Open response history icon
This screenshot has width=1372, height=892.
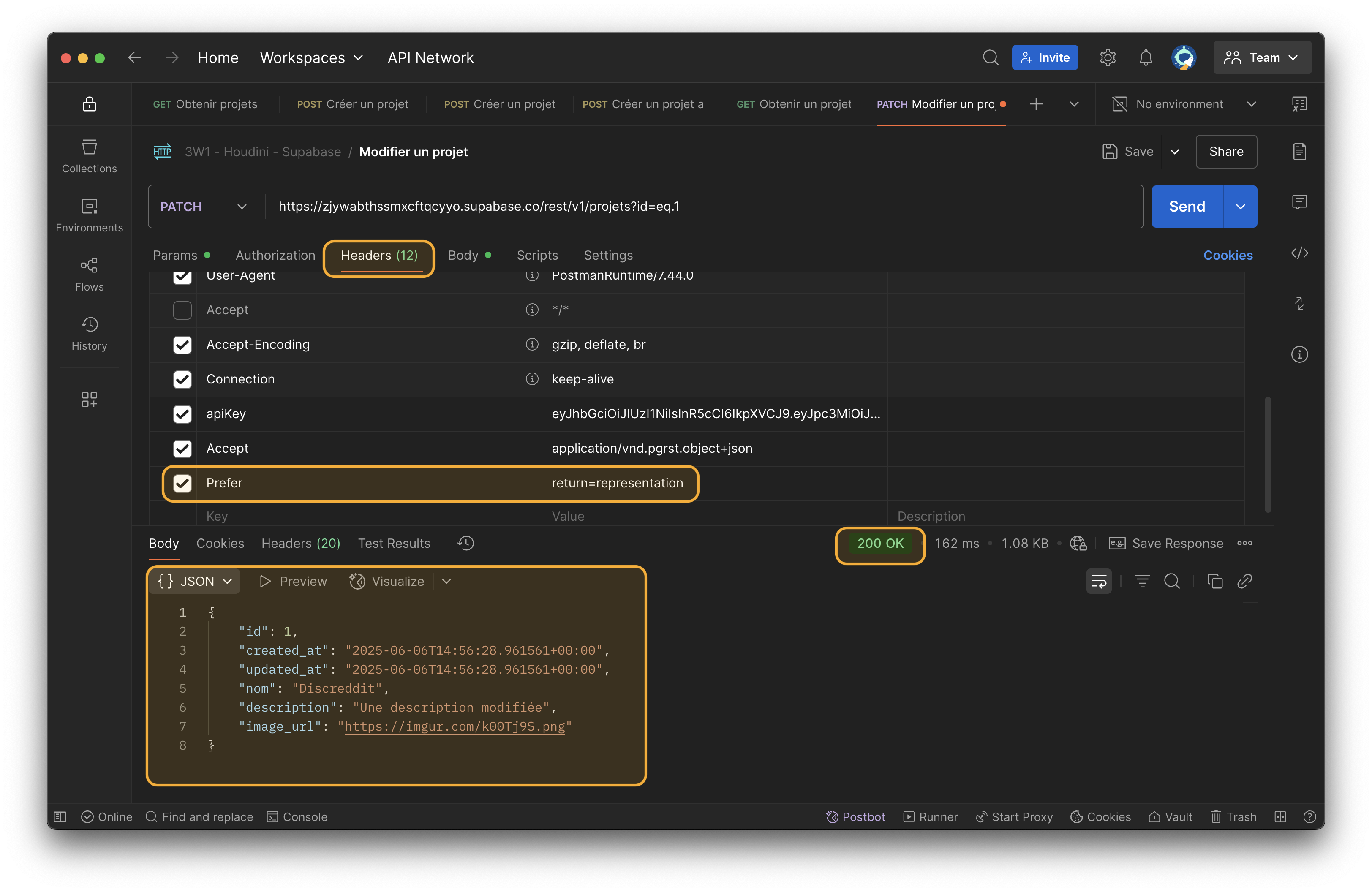tap(465, 544)
